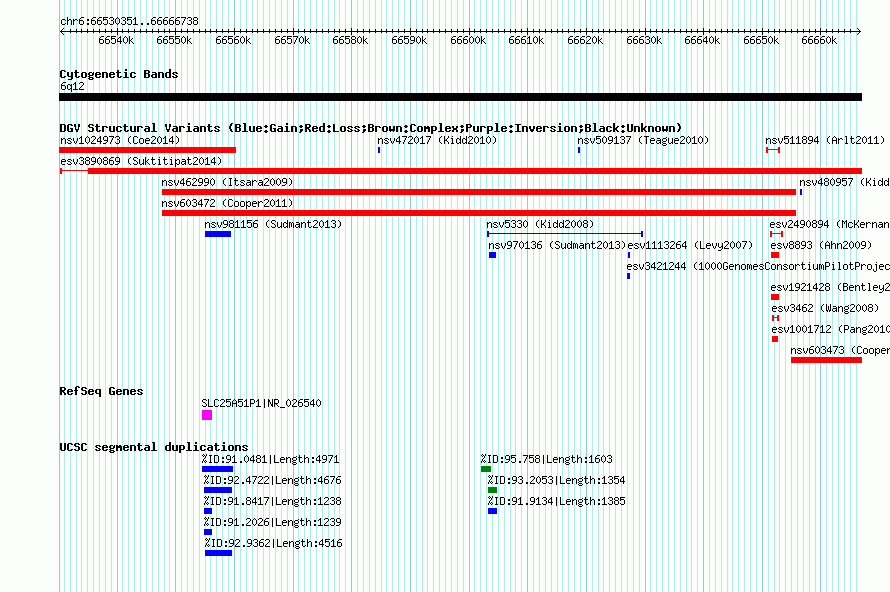Click the 66540k ruler tick label

click(116, 40)
